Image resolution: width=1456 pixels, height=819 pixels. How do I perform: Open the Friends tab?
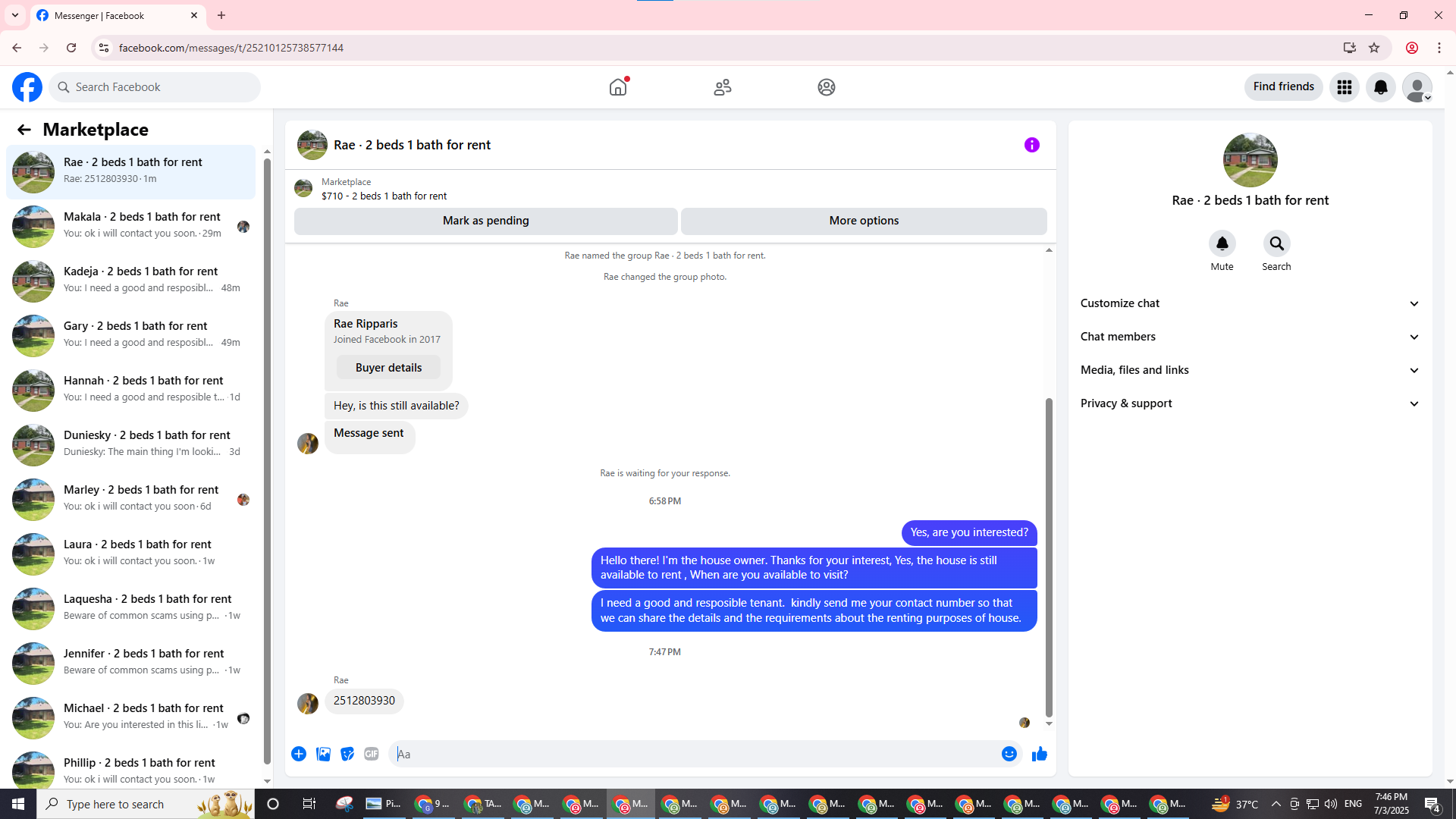tap(722, 87)
